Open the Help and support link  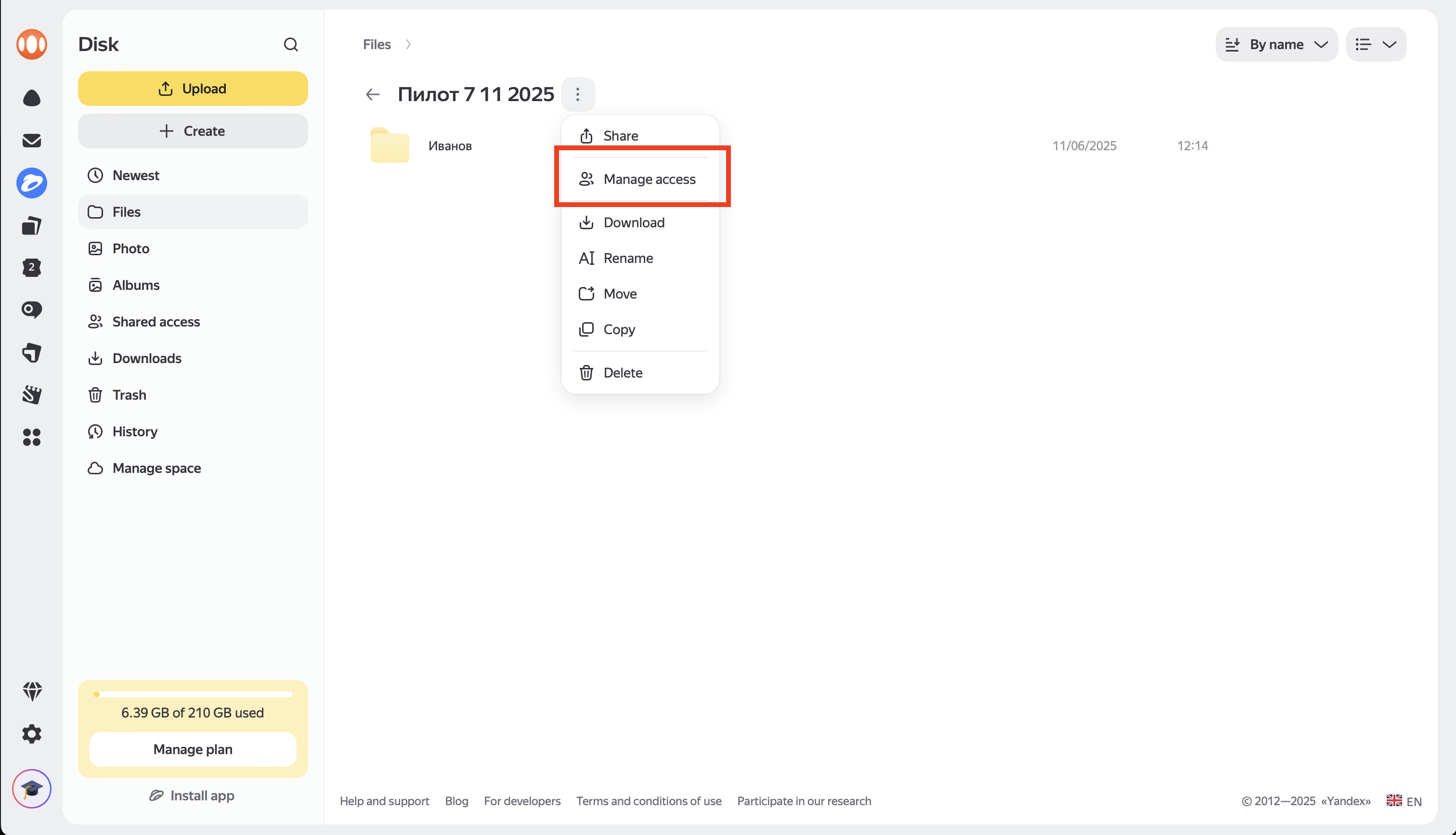pos(384,801)
